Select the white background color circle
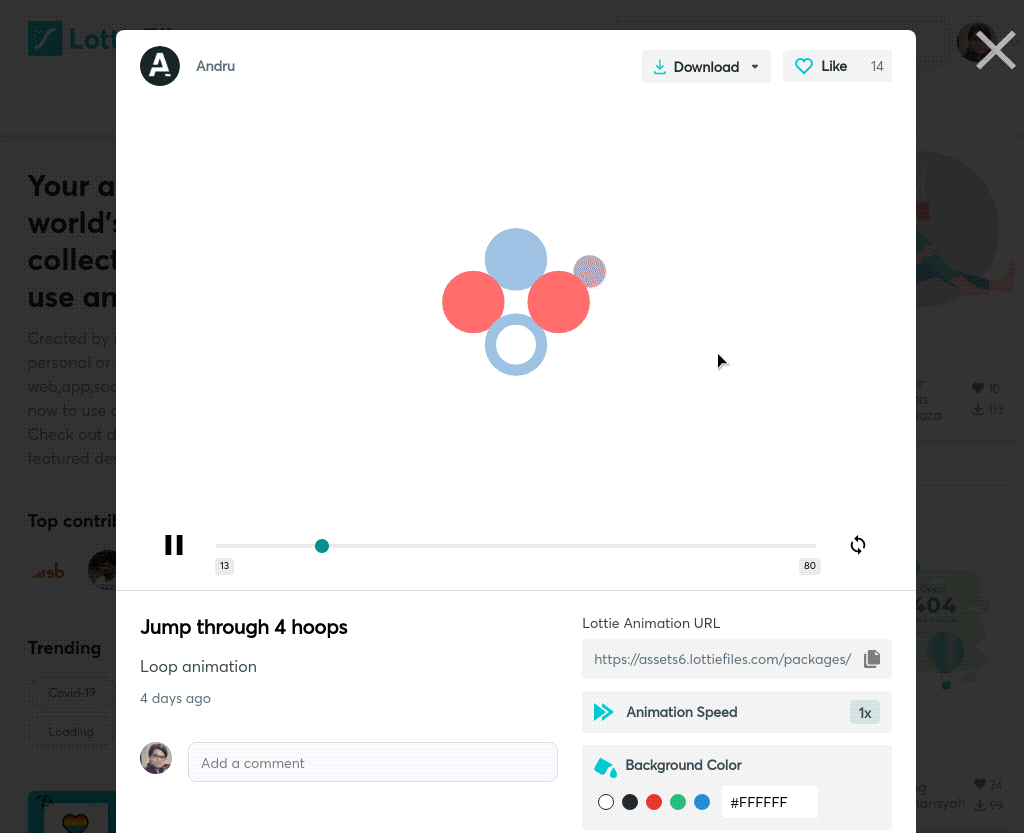The height and width of the screenshot is (833, 1024). (x=606, y=801)
